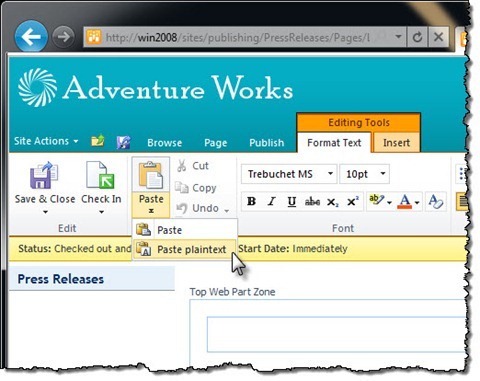Switch to the Browse tab

click(x=165, y=143)
